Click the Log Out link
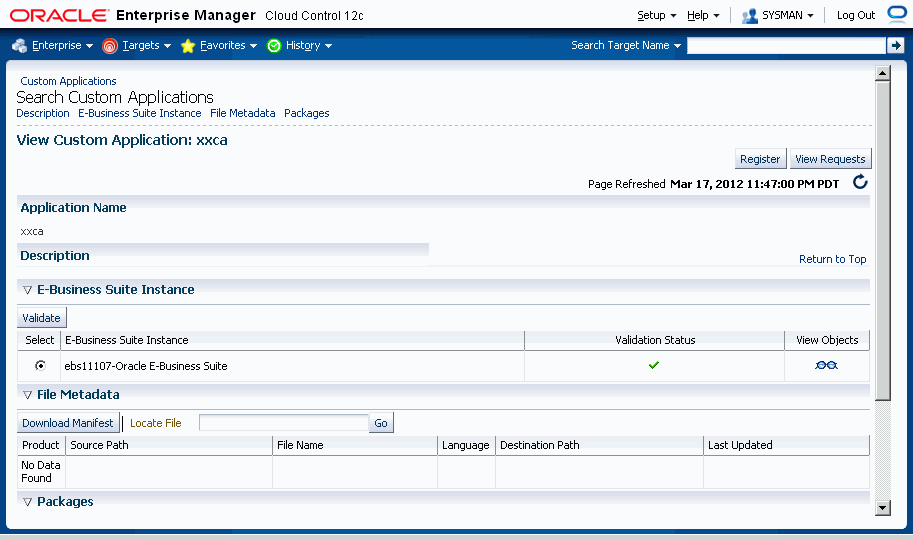This screenshot has width=913, height=540. tap(855, 15)
